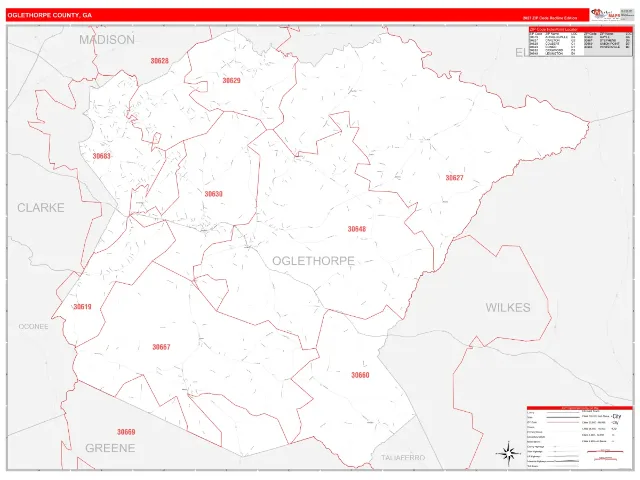Viewport: 640px width, 480px height.
Task: Click the compass rose icon
Action: click(508, 453)
